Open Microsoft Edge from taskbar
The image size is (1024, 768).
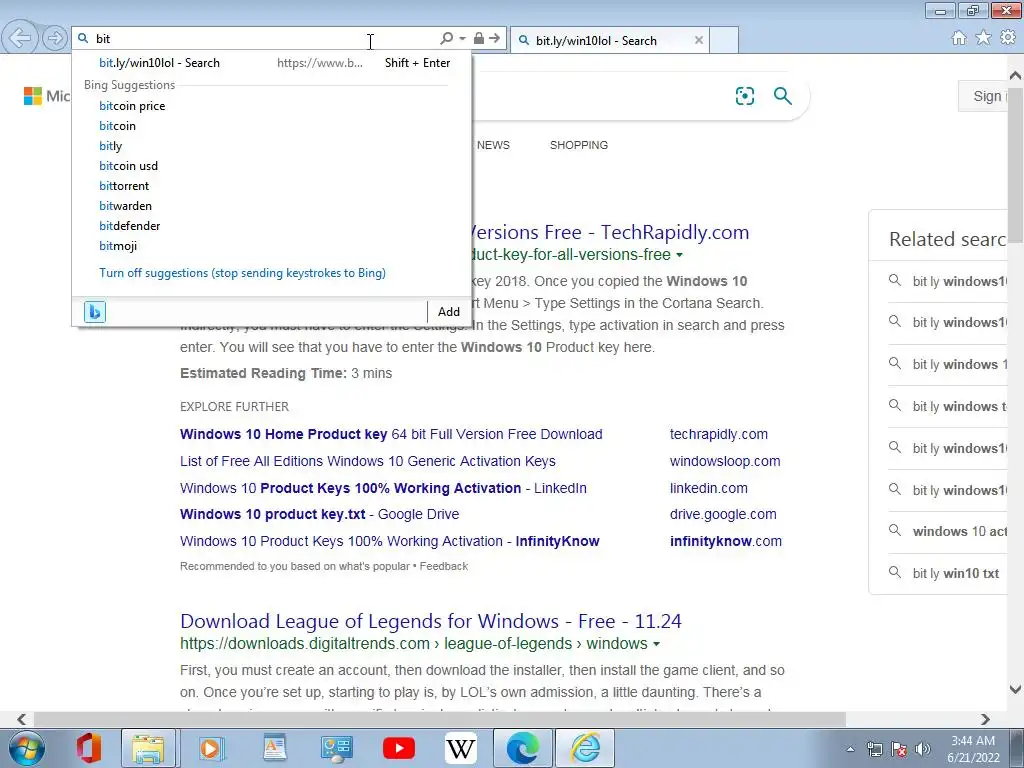coord(523,748)
